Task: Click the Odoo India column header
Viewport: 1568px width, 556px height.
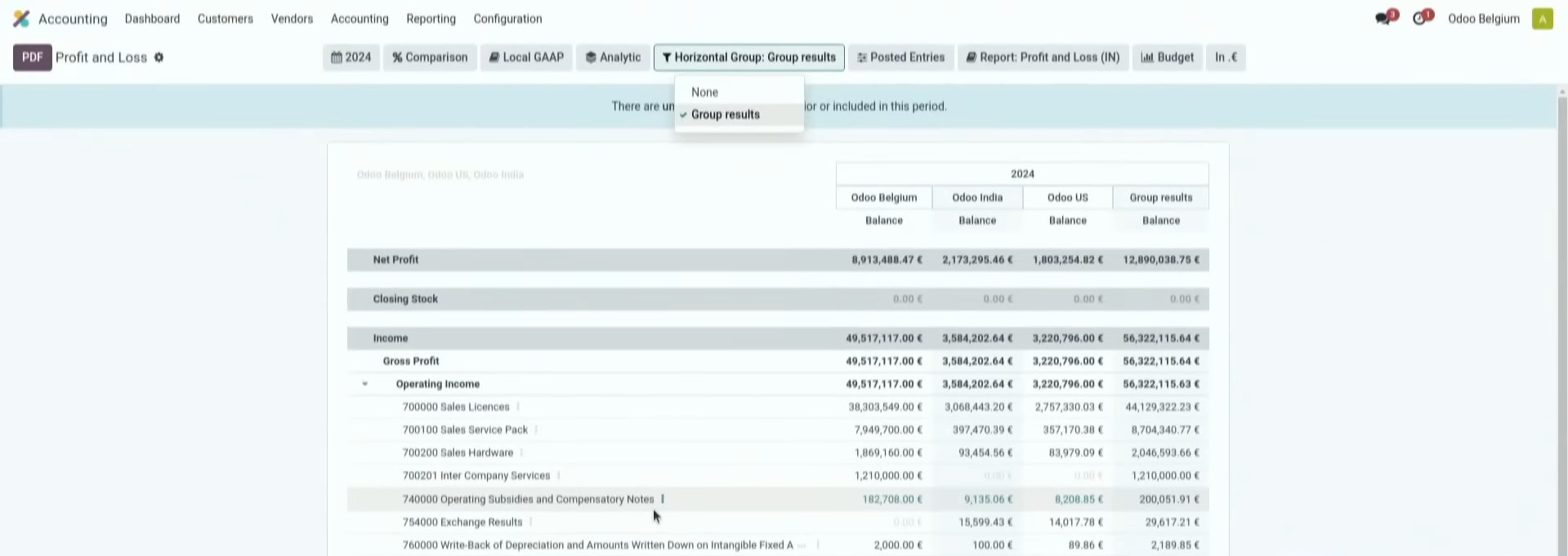Action: pyautogui.click(x=977, y=197)
